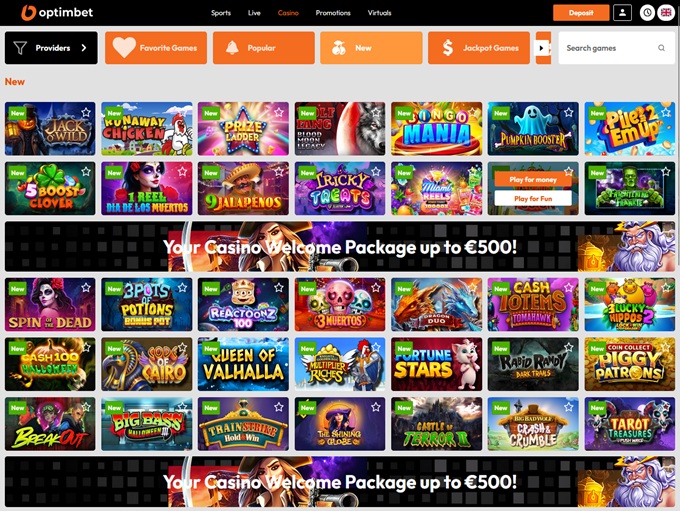
Task: Click the dollar icon on Jackpot Games
Action: tap(448, 48)
